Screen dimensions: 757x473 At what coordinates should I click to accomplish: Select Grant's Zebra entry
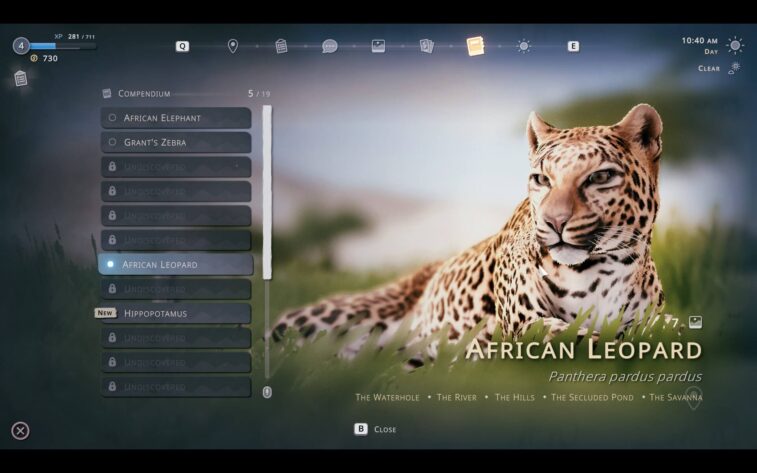tap(176, 142)
